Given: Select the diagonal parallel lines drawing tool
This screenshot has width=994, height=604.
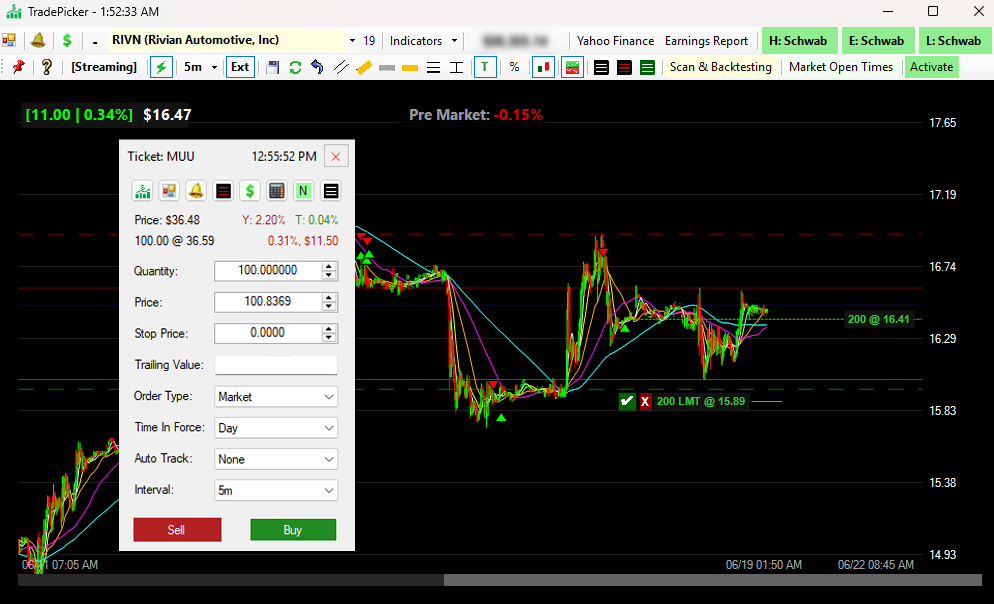Looking at the screenshot, I should [x=341, y=67].
